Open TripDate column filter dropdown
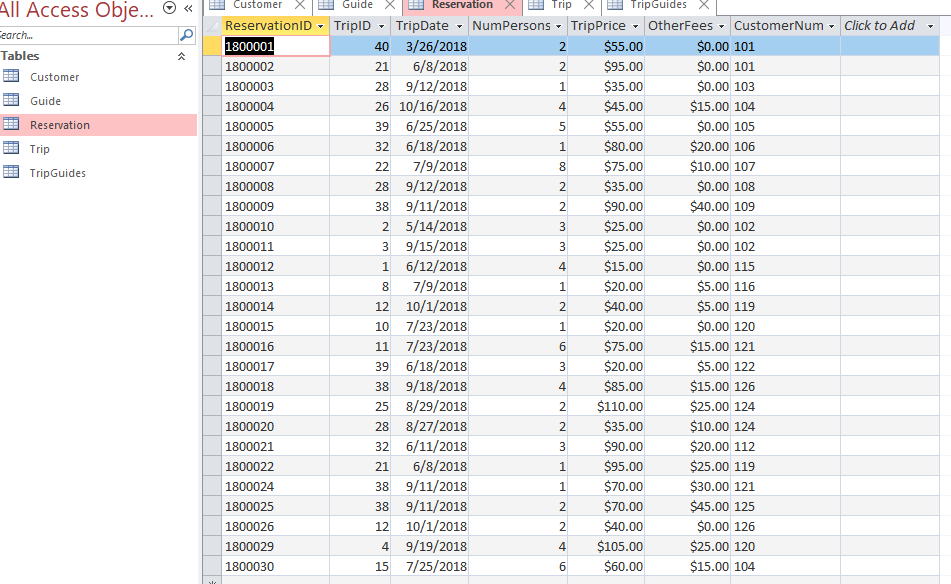The height and width of the screenshot is (584, 951). tap(459, 26)
